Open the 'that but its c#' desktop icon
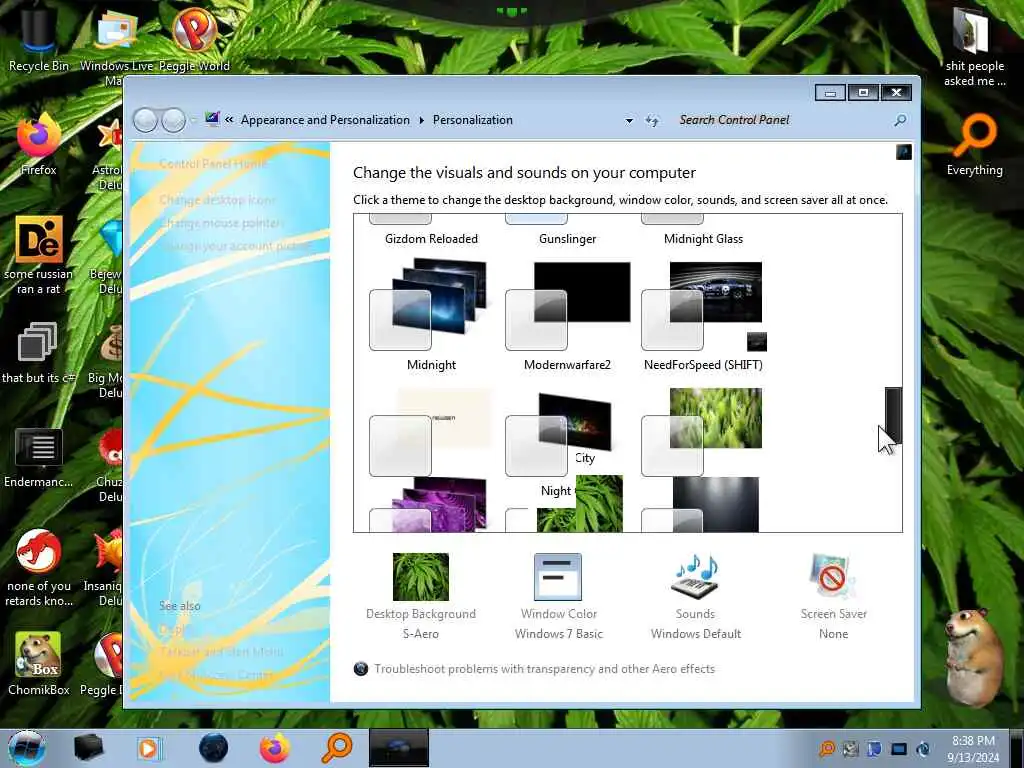This screenshot has height=768, width=1024. [x=38, y=353]
